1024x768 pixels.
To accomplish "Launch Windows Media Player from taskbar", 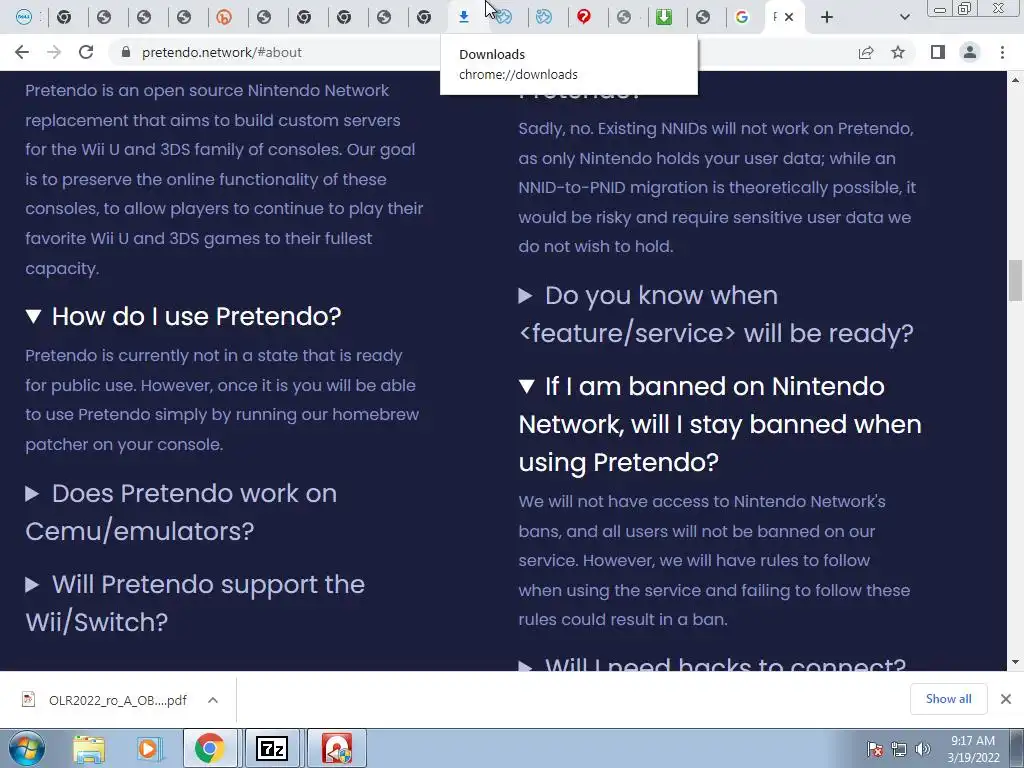I will [x=149, y=748].
